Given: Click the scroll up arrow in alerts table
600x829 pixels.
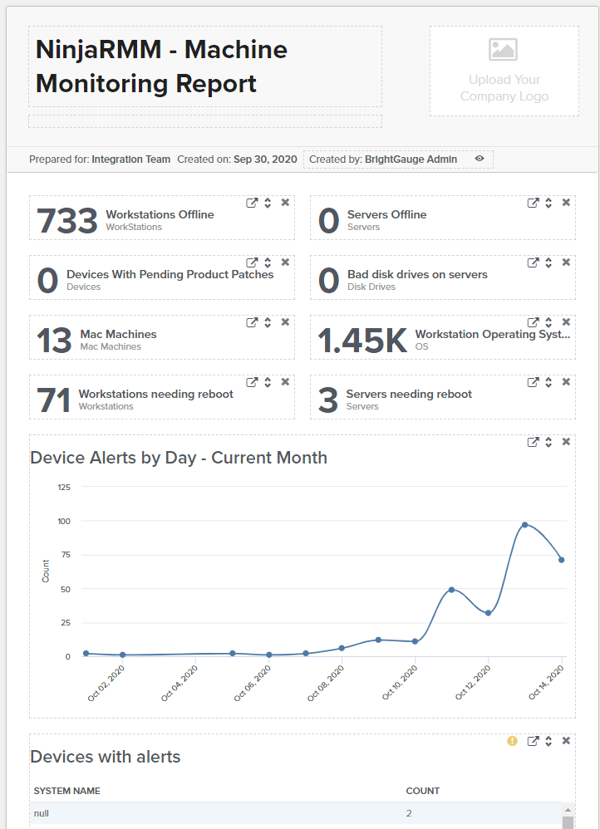Looking at the screenshot, I should click(568, 810).
